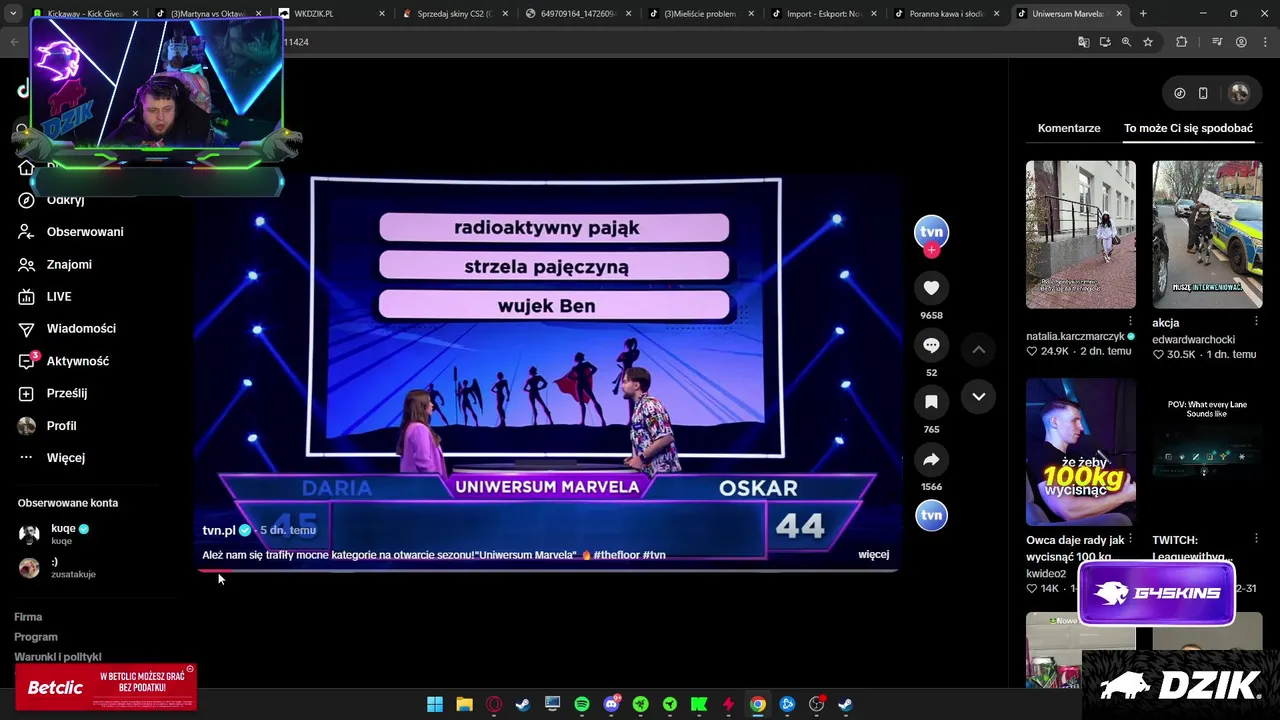1280x720 pixels.
Task: Click the translate page icon in the address bar
Action: [x=1084, y=42]
